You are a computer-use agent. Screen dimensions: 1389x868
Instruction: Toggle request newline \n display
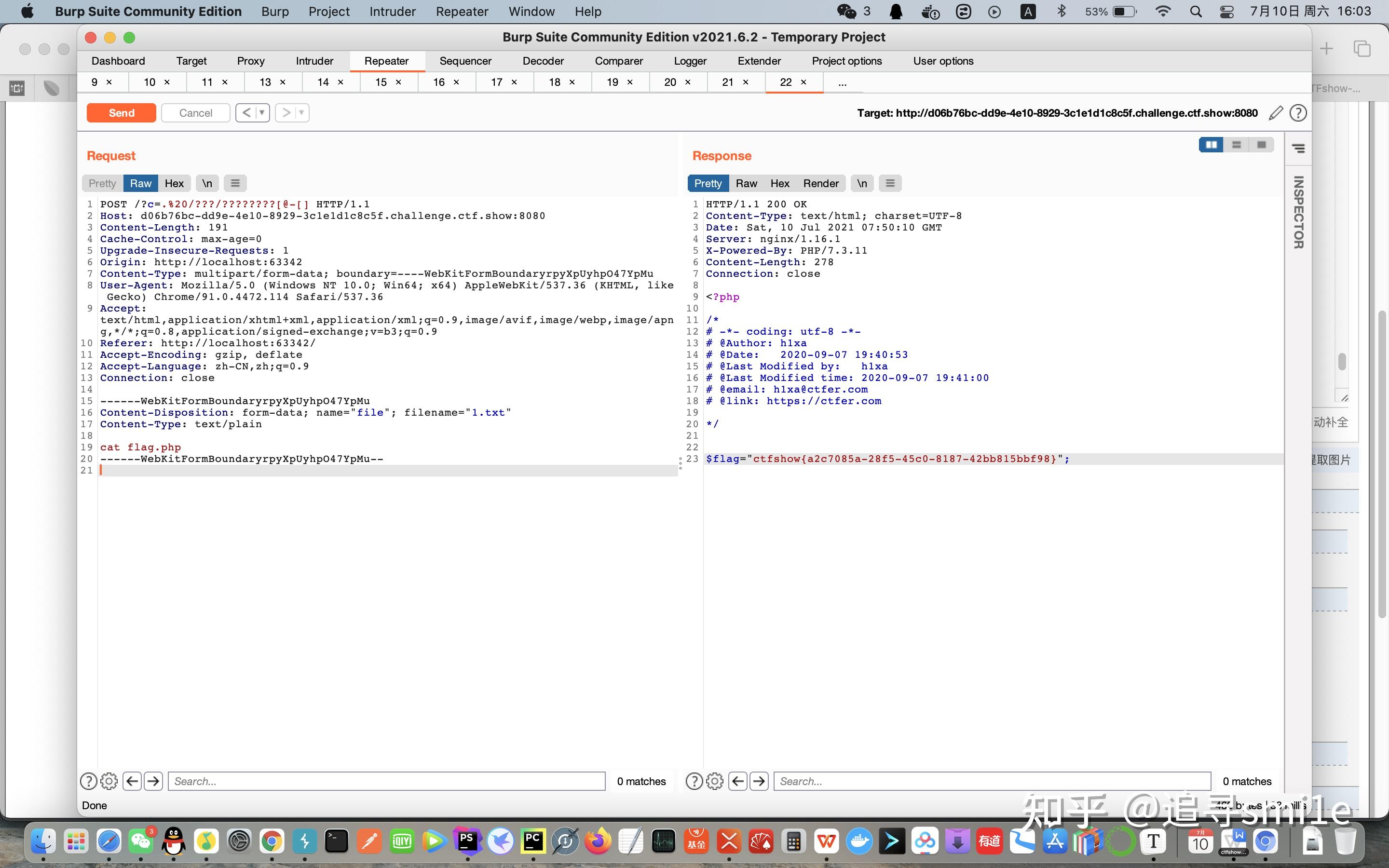[207, 183]
